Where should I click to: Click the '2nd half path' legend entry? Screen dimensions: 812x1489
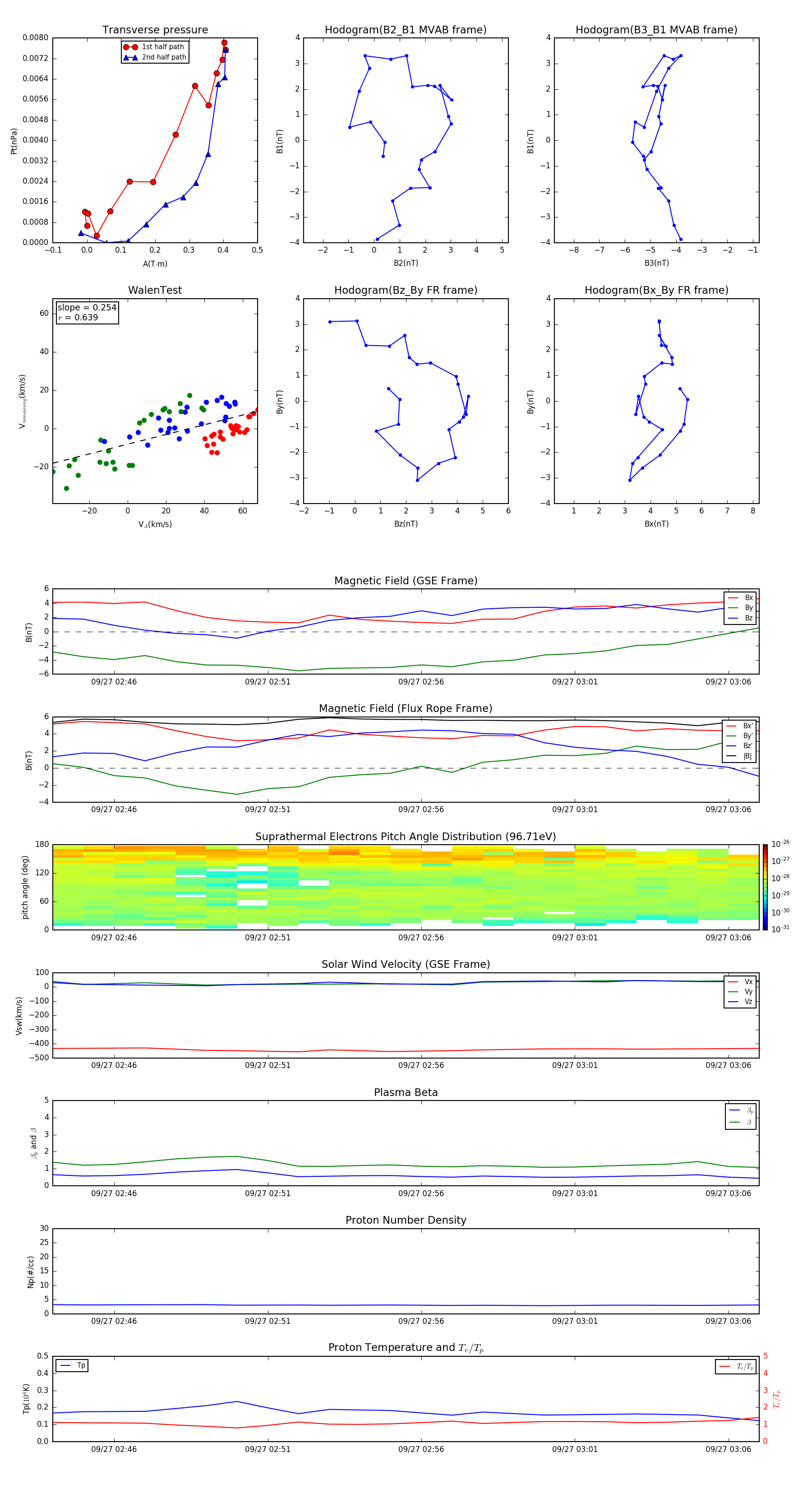(155, 57)
